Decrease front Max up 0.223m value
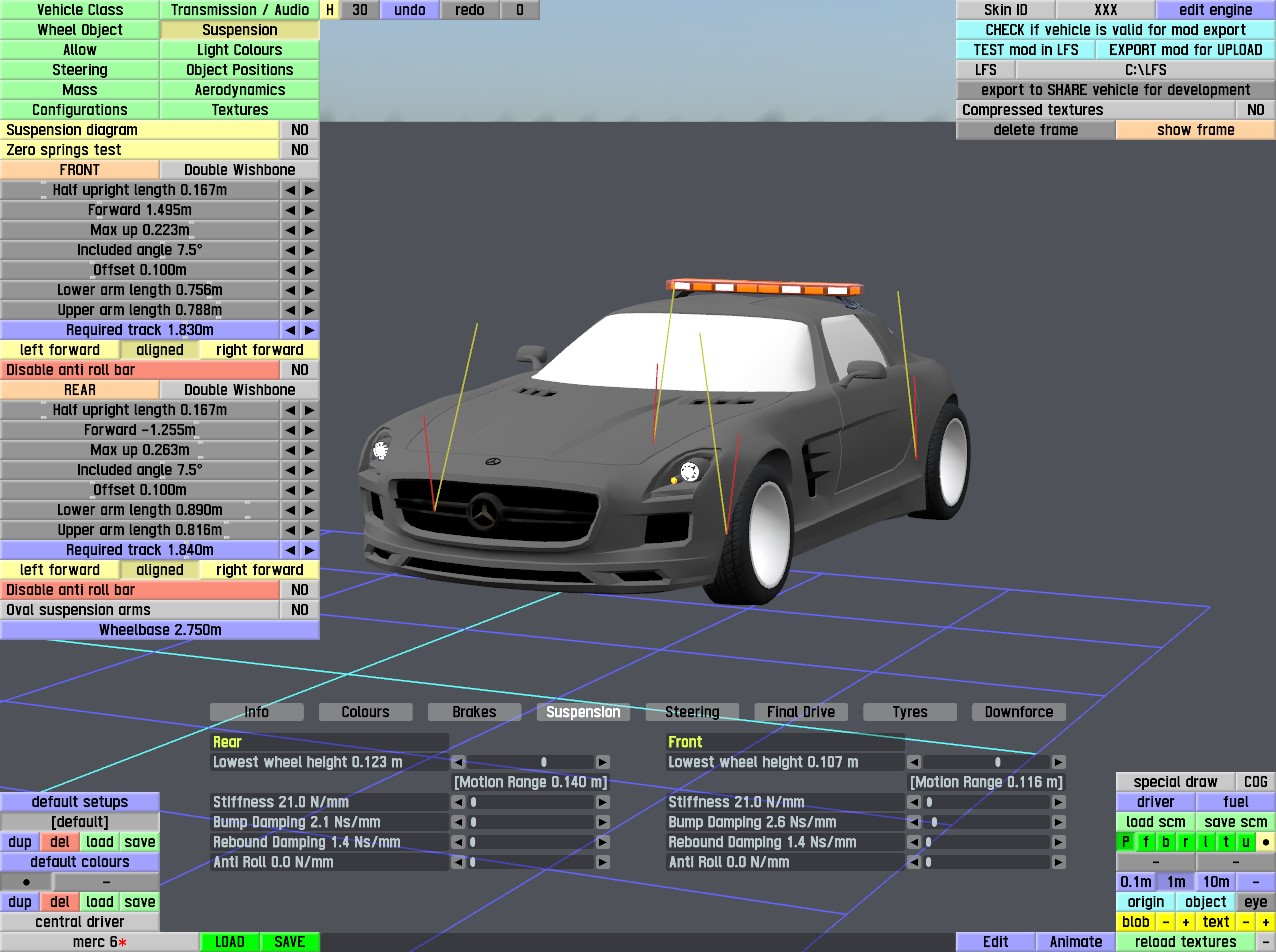The width and height of the screenshot is (1276, 952). tap(290, 230)
